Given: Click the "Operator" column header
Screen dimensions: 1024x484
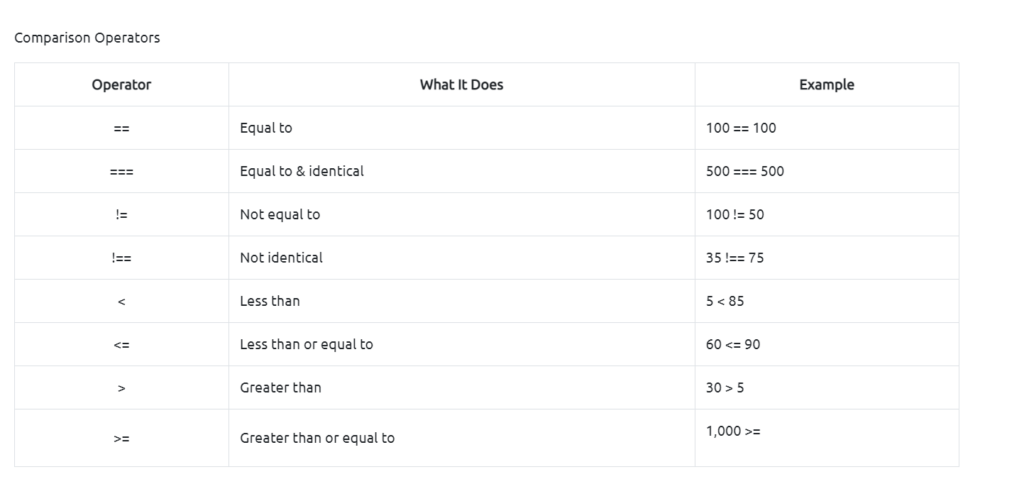Looking at the screenshot, I should pos(121,85).
